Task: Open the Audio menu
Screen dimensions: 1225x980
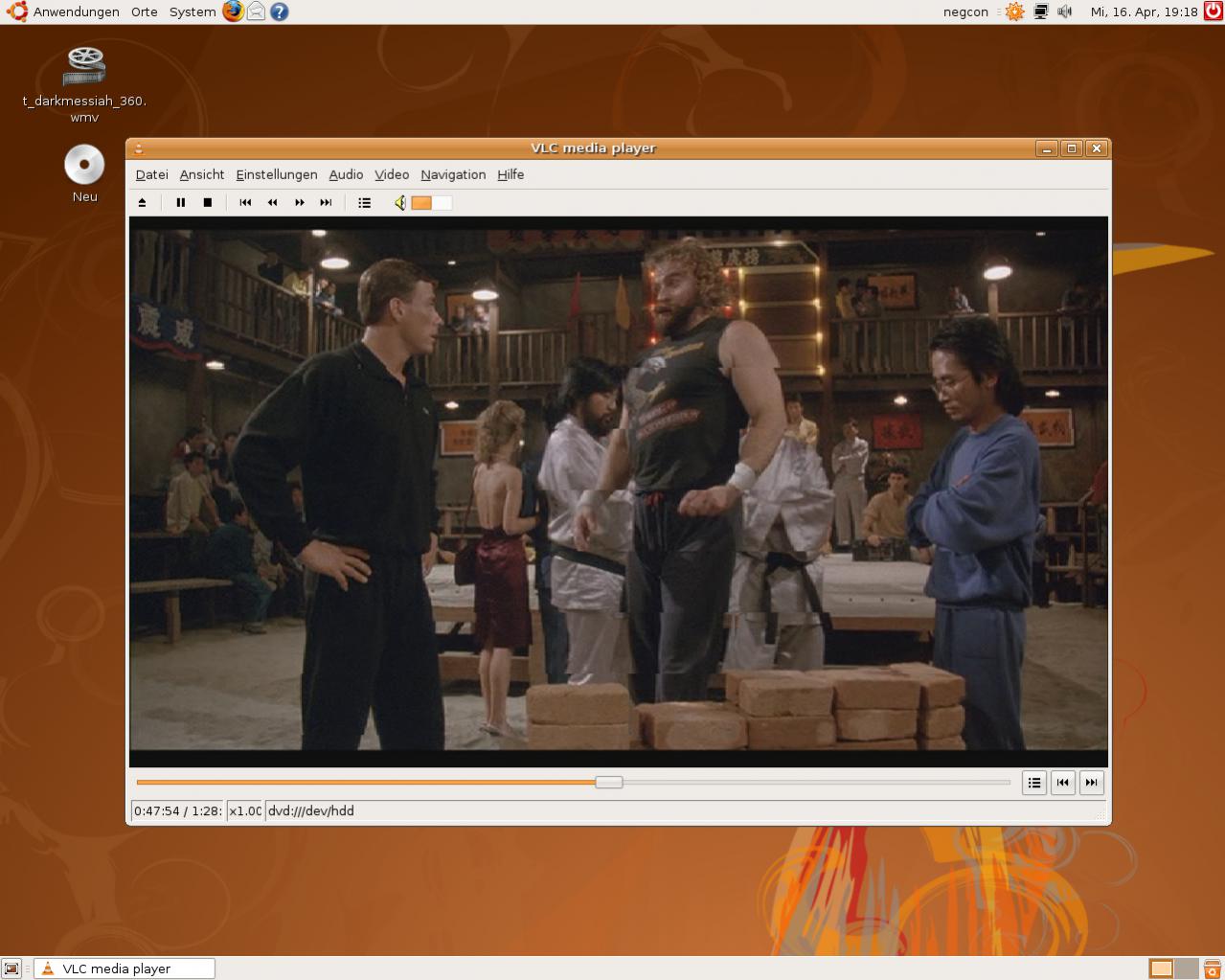Action: 346,174
